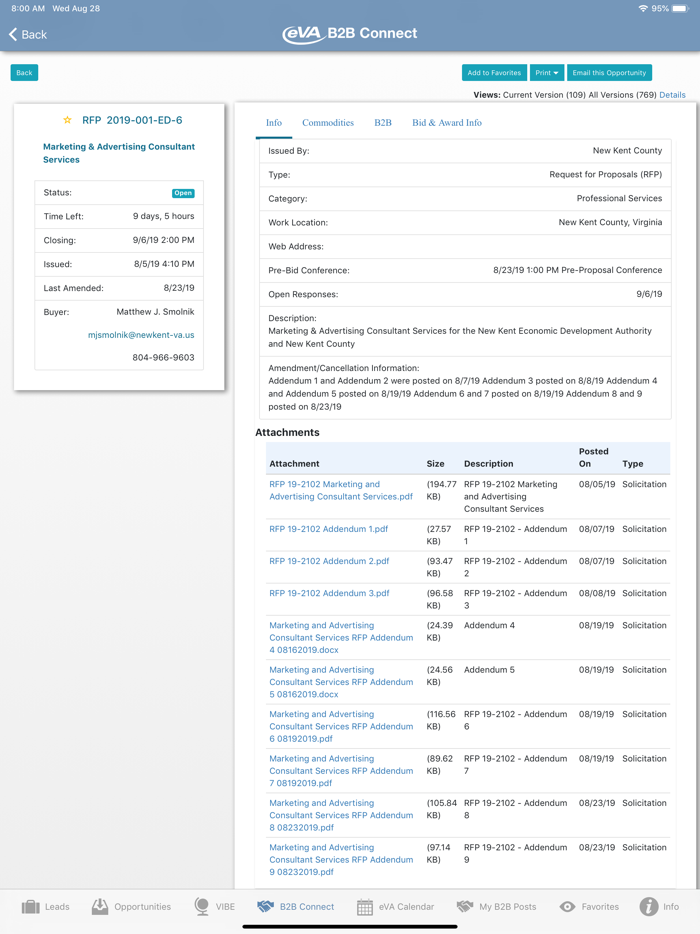This screenshot has height=934, width=700.
Task: Open the views Details link
Action: point(672,95)
